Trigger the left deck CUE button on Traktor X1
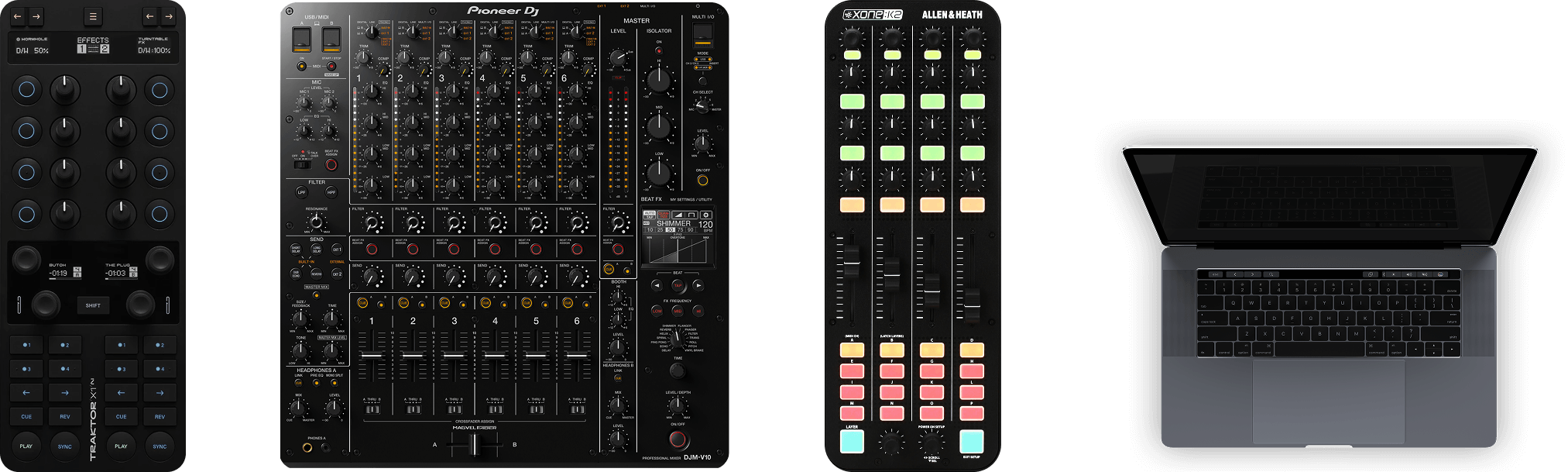The height and width of the screenshot is (472, 1568). [x=26, y=416]
